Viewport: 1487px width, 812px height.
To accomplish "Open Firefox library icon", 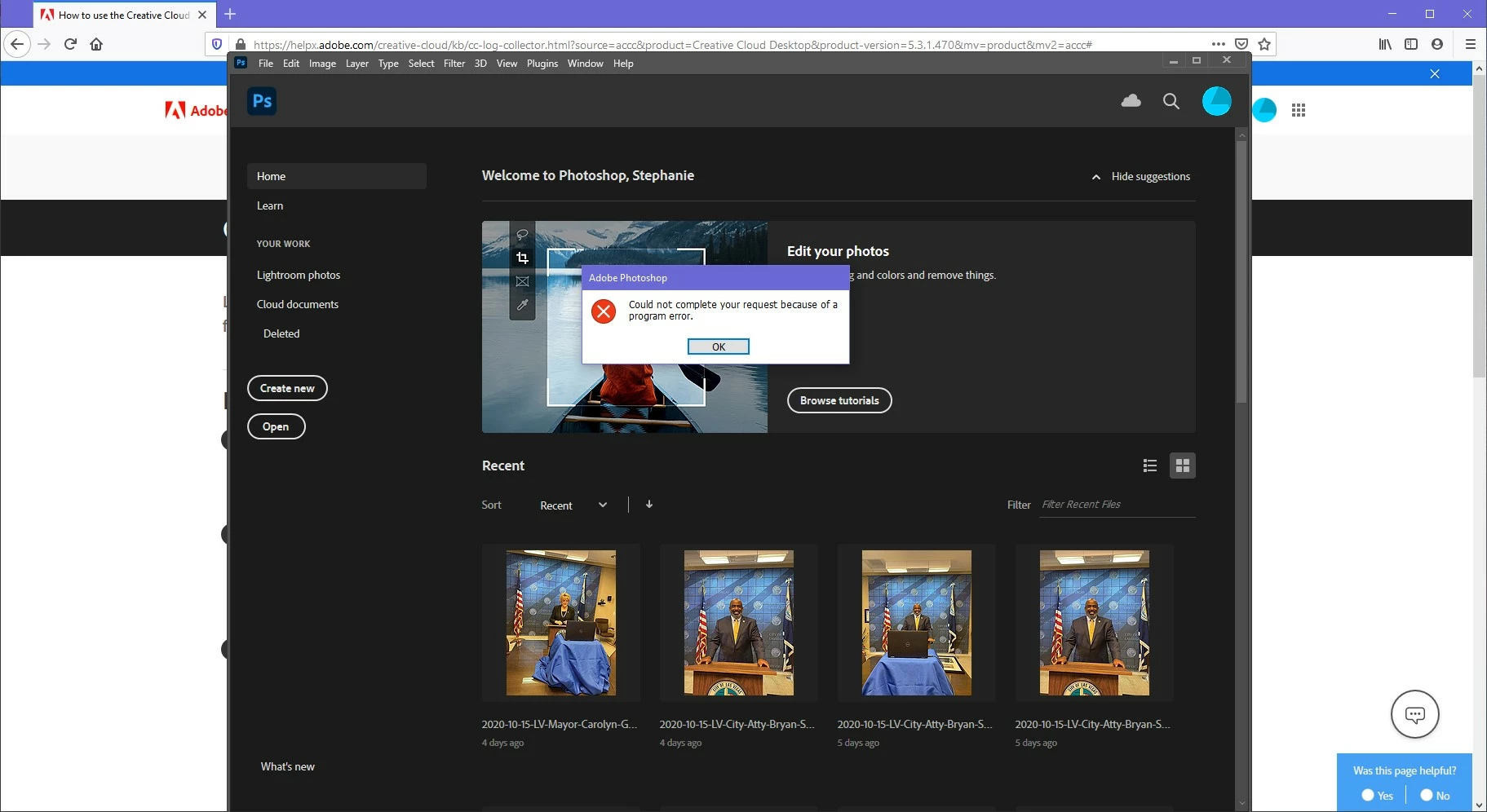I will 1385,44.
